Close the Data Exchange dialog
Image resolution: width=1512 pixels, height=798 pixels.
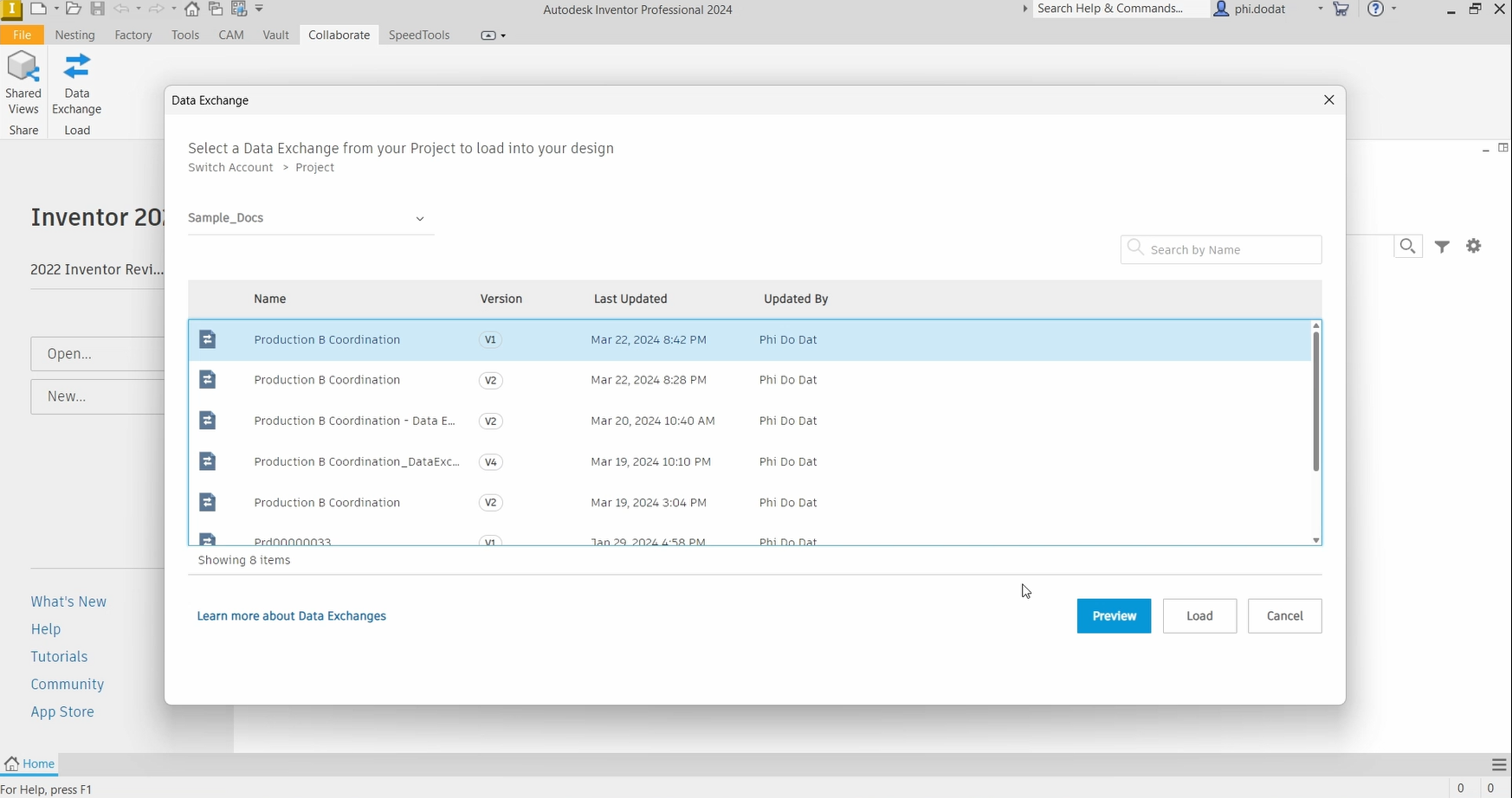[1329, 100]
